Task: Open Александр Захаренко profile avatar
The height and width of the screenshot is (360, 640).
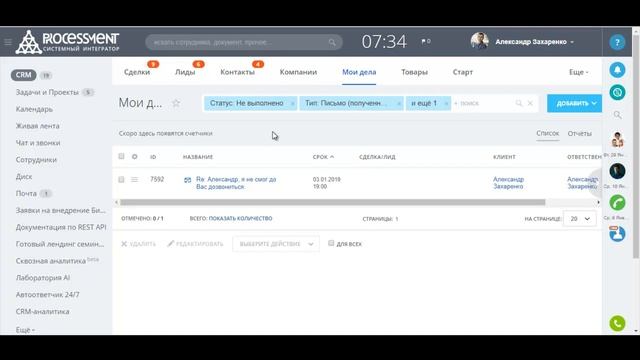Action: [x=479, y=42]
